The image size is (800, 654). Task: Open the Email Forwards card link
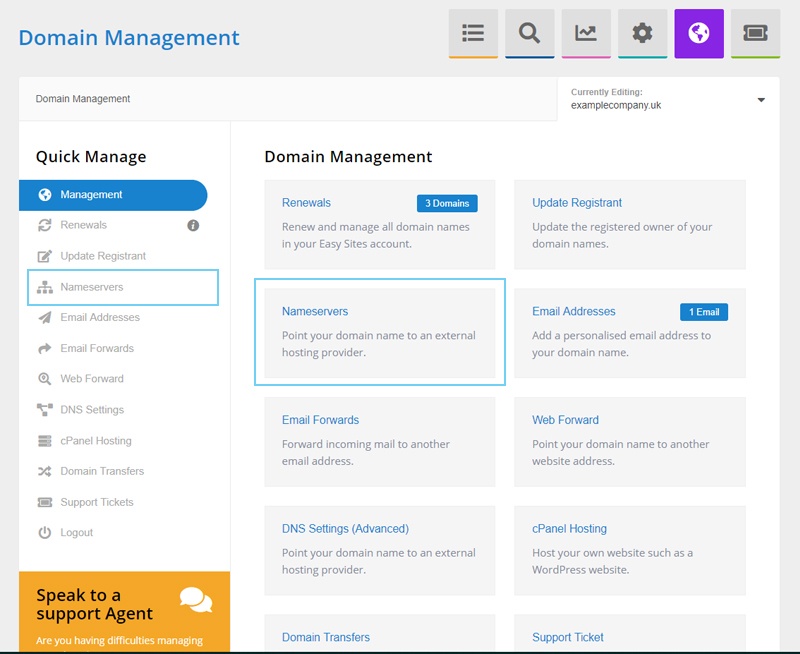[x=320, y=420]
